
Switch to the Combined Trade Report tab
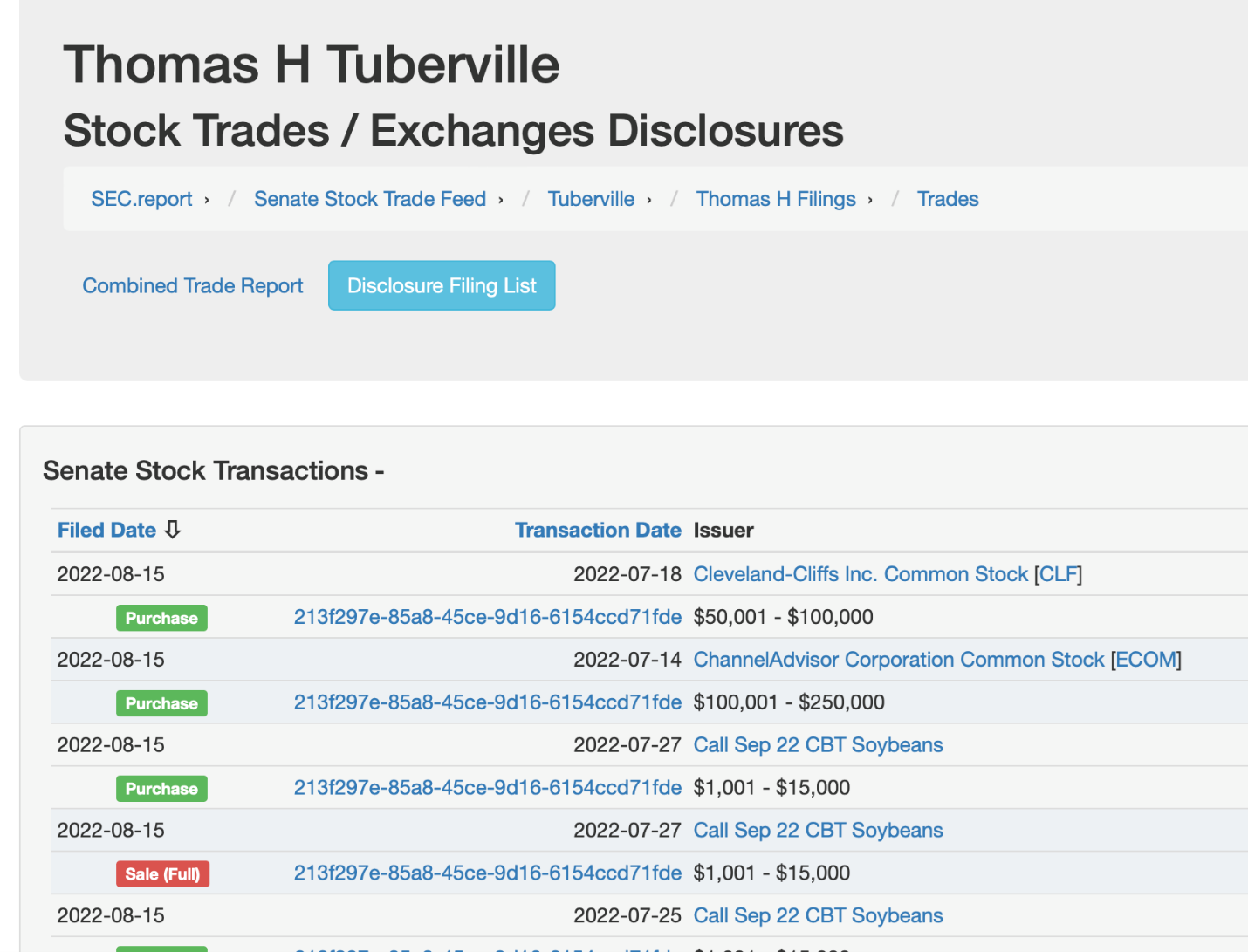[x=193, y=285]
